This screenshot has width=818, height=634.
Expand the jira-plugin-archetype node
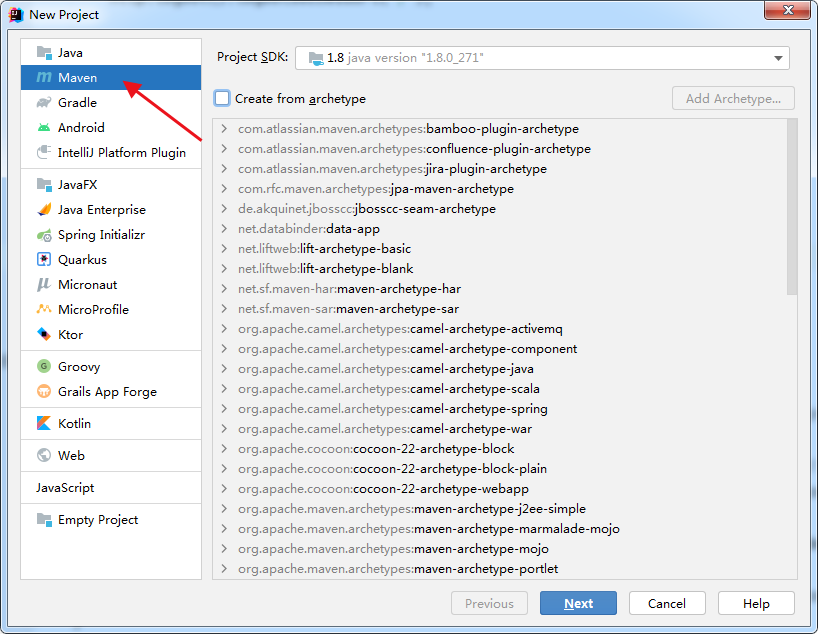pos(224,169)
